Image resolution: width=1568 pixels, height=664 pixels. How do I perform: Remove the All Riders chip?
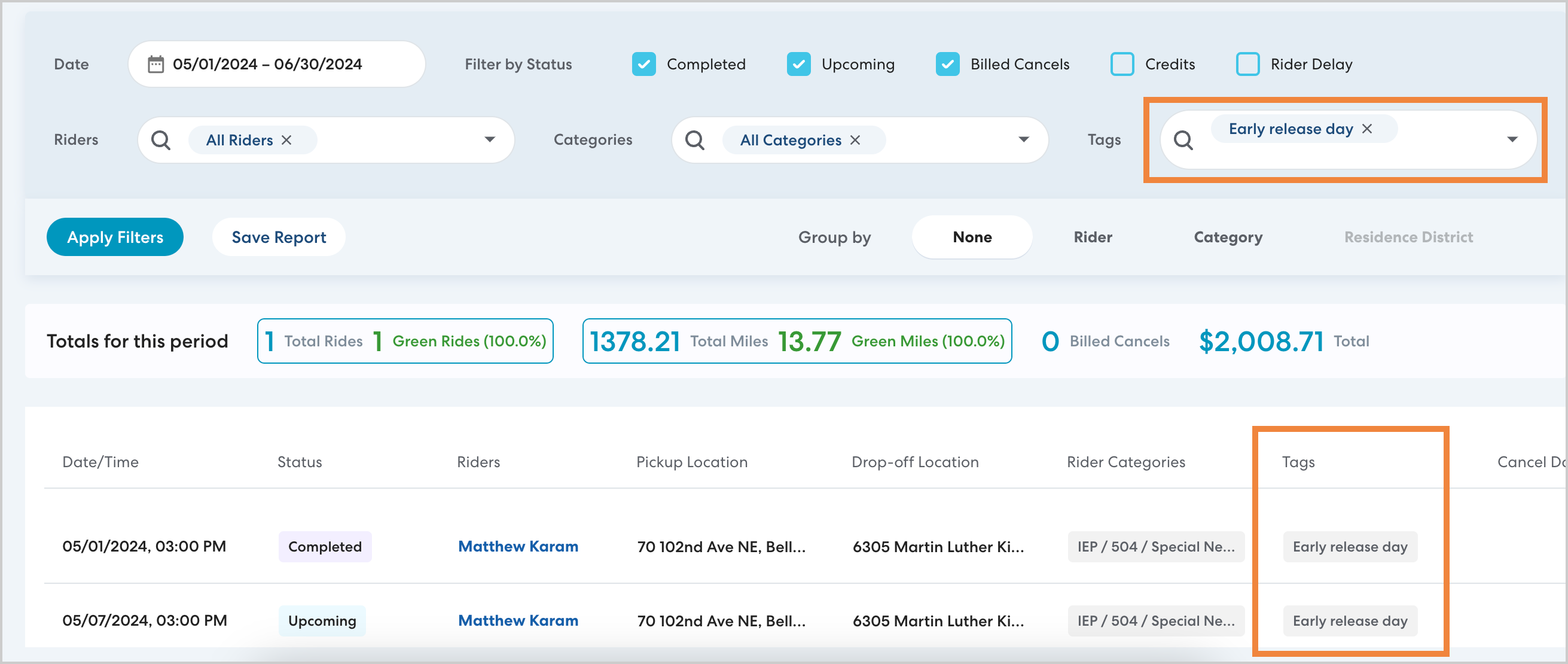click(x=286, y=140)
